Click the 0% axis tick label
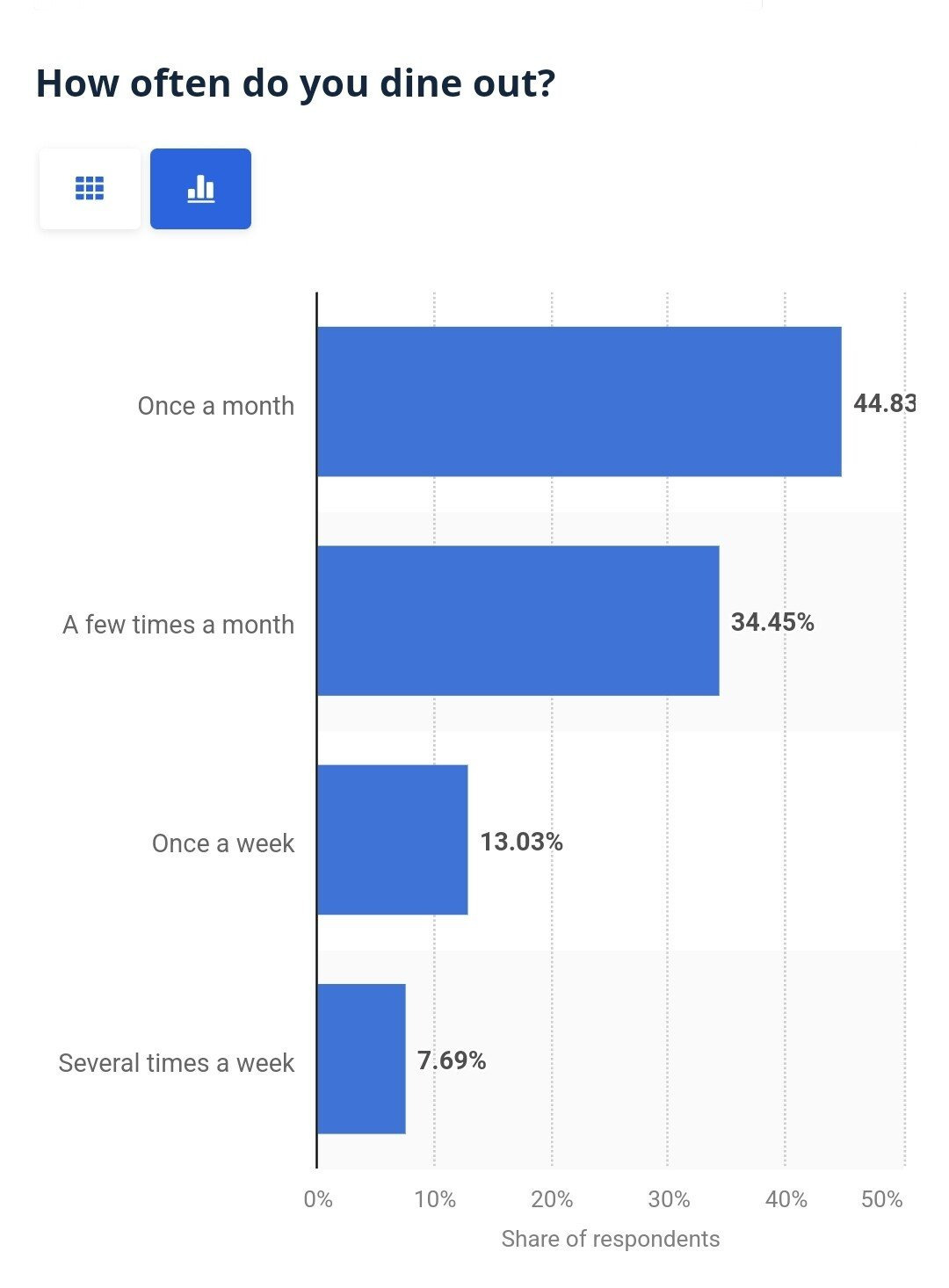 click(x=318, y=1199)
